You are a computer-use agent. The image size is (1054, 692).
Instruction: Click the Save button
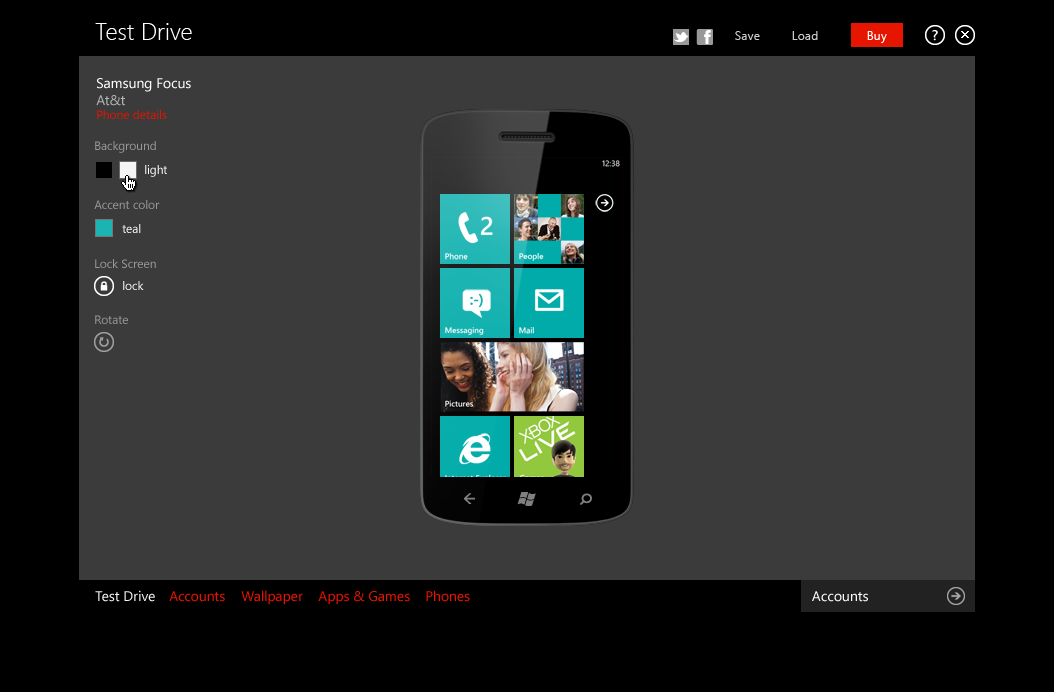click(747, 36)
